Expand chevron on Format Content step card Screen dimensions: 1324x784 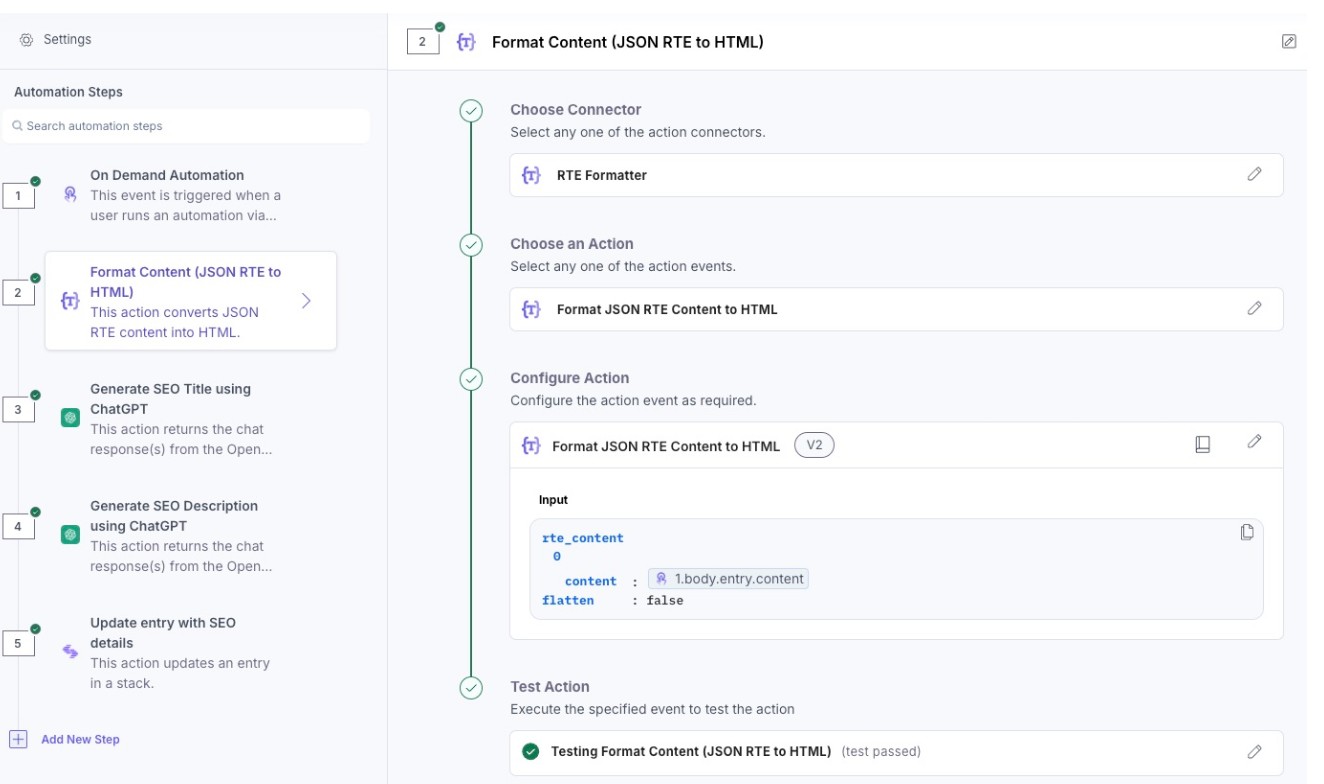(x=306, y=301)
